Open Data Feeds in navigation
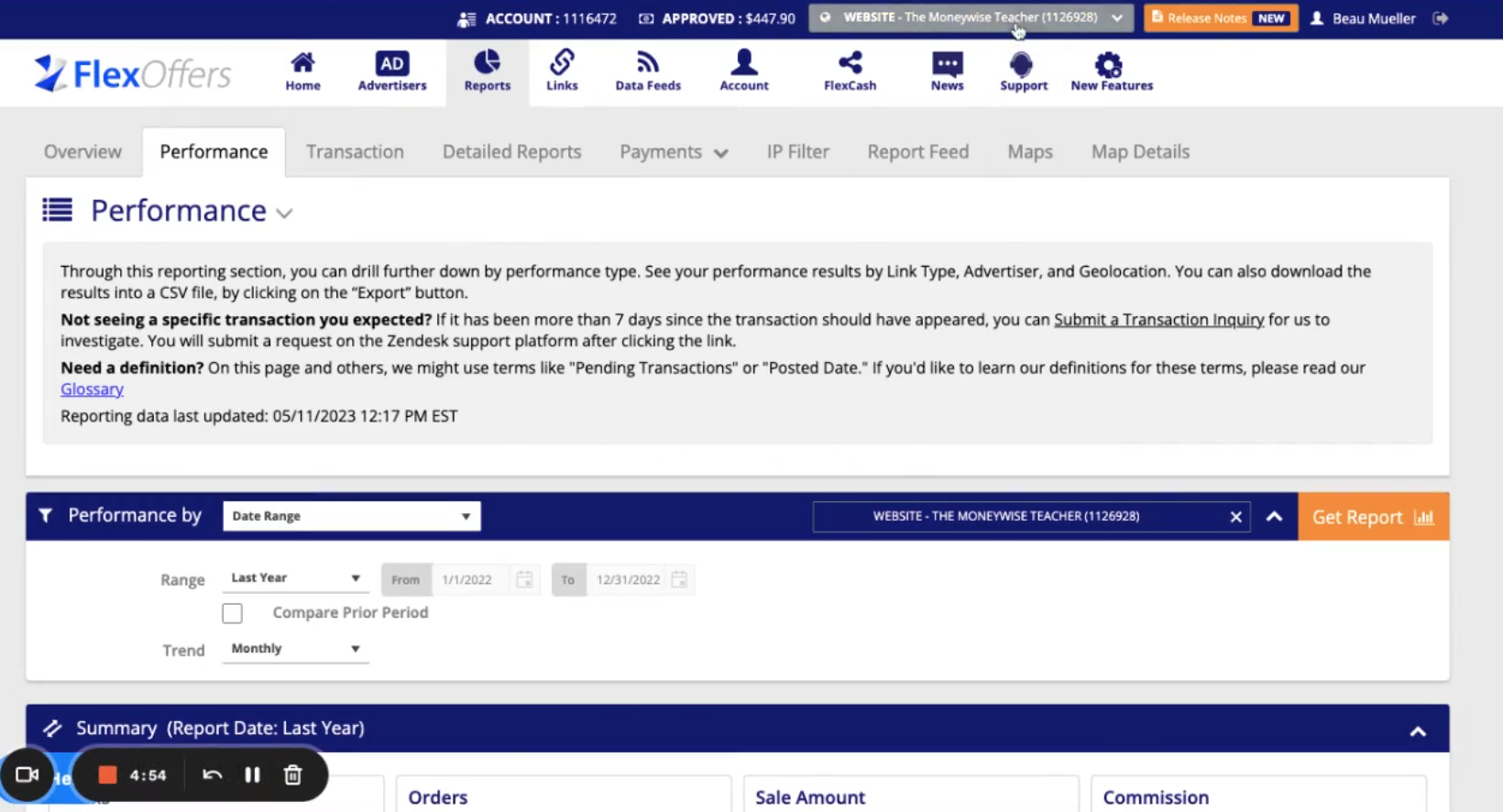Screen dimensions: 1503x812 pos(648,71)
